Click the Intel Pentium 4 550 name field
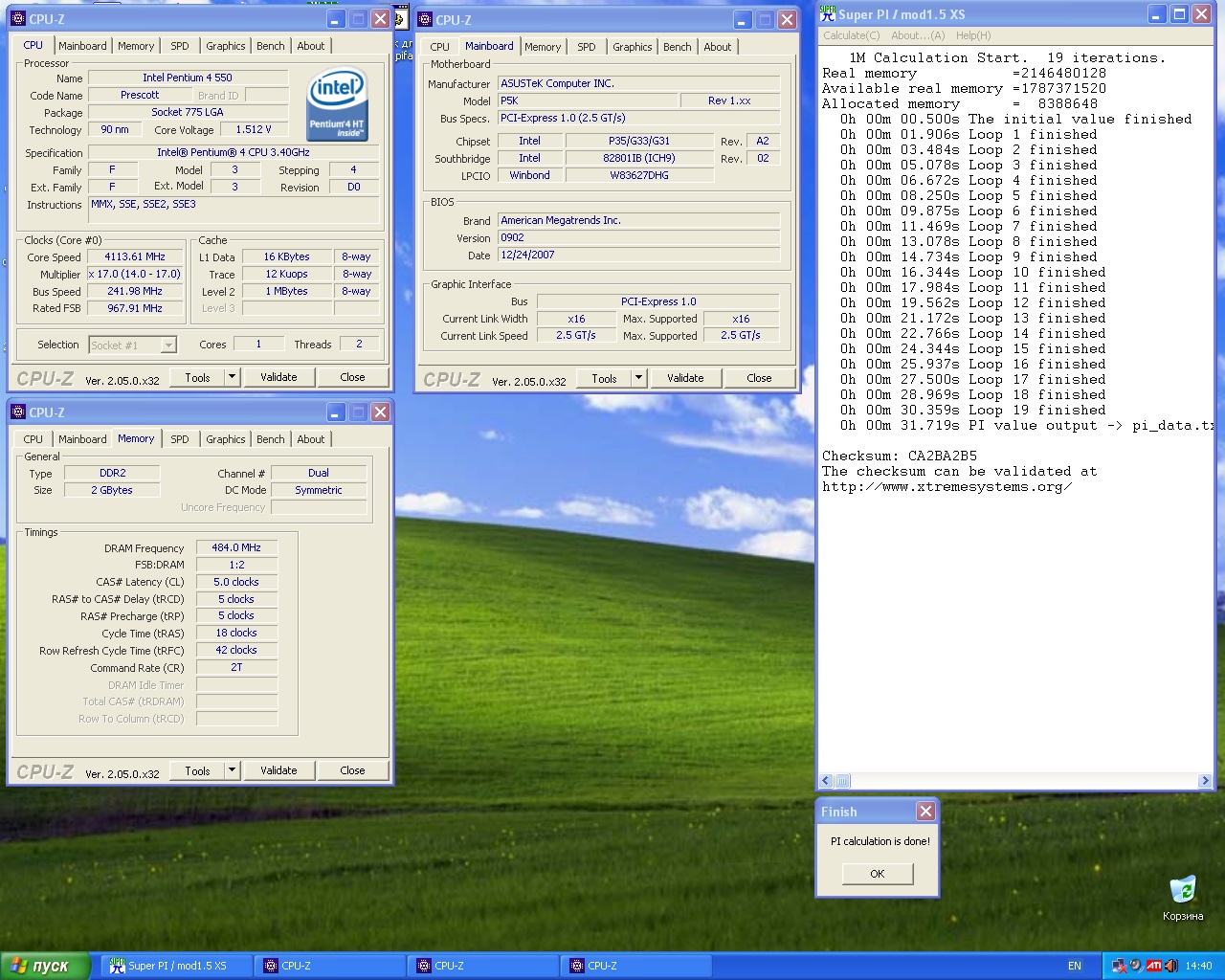This screenshot has width=1225, height=980. (188, 78)
